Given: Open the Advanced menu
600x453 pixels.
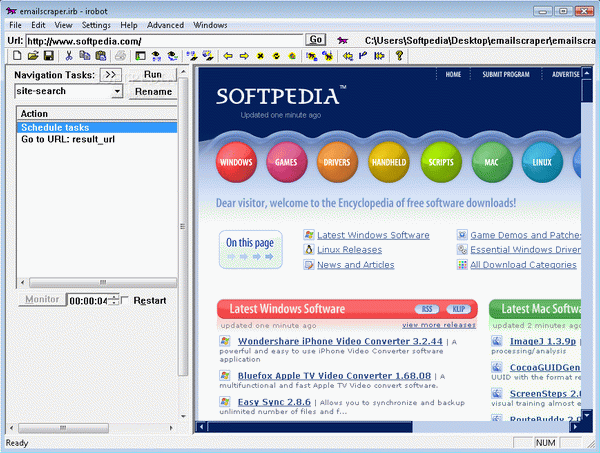Looking at the screenshot, I should click(165, 24).
